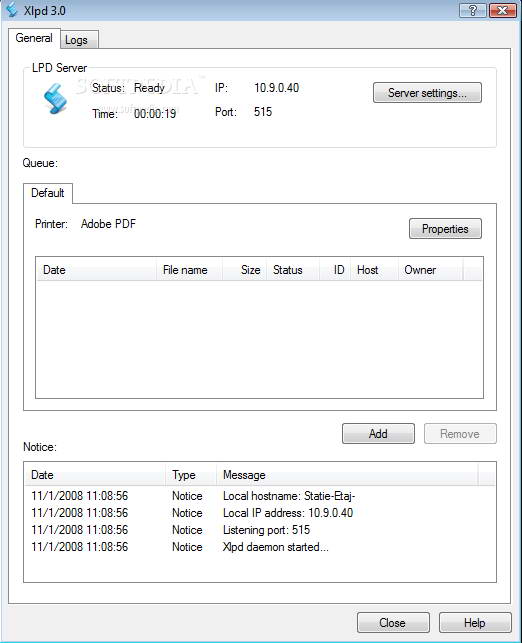Switch to the General tab

pos(34,38)
